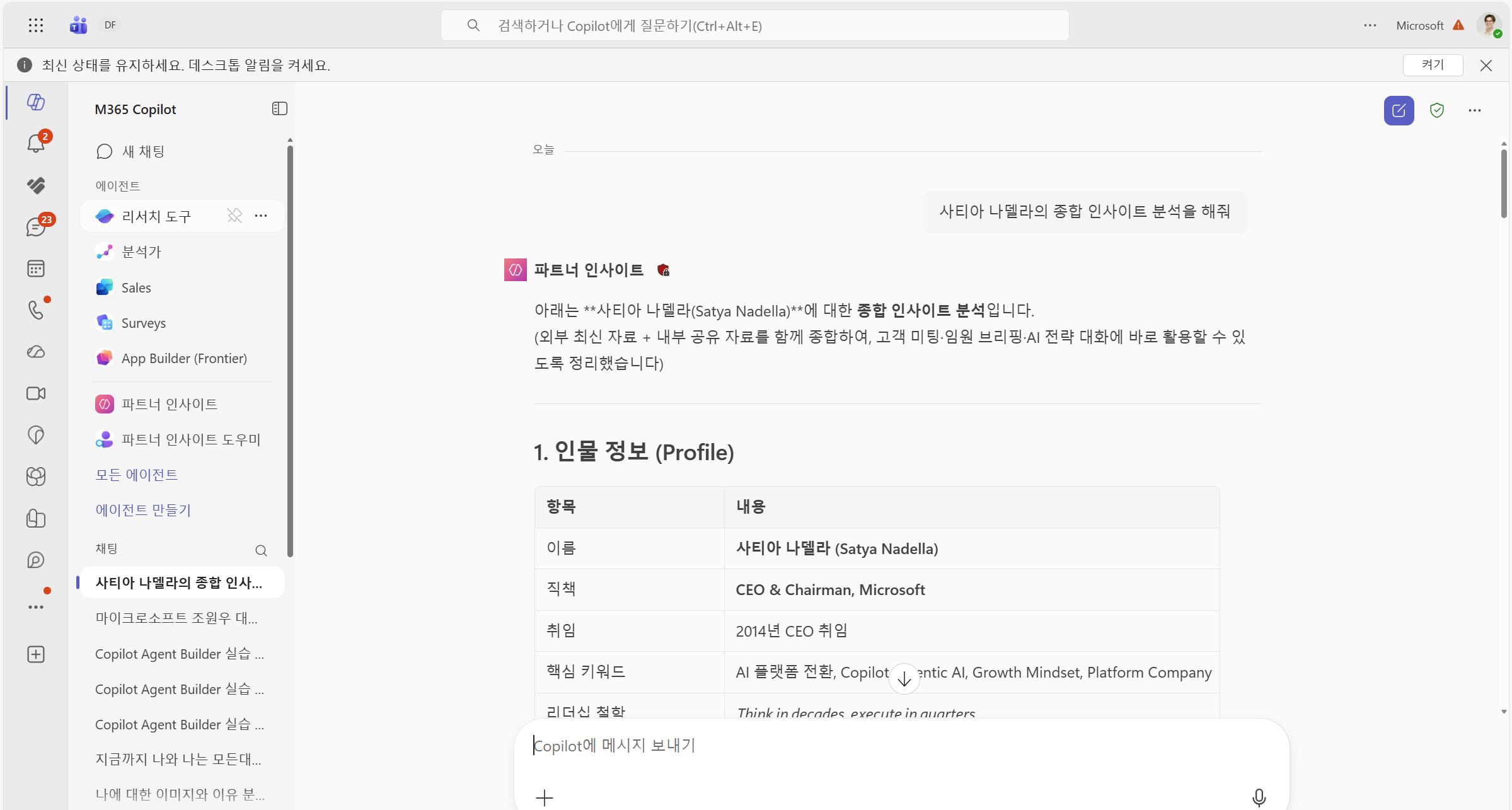This screenshot has height=810, width=1512.
Task: Click Apps plus icon in rail
Action: point(36,654)
